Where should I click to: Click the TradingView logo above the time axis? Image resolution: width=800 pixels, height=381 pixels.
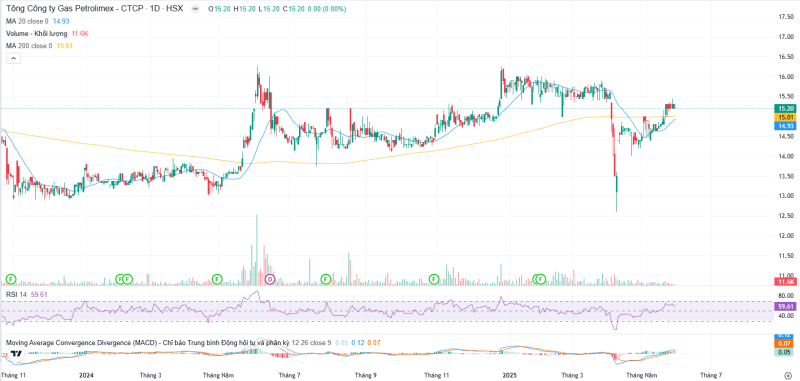tap(16, 354)
